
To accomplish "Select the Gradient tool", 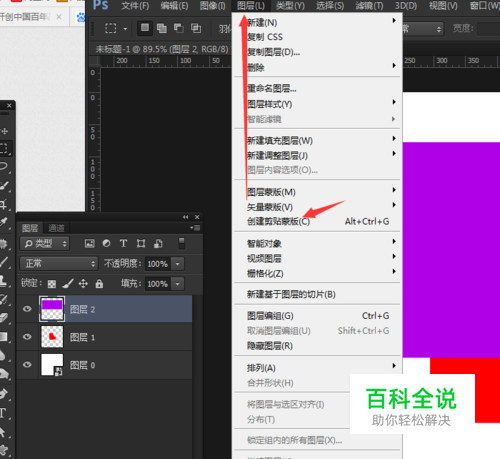I will pyautogui.click(x=3, y=337).
